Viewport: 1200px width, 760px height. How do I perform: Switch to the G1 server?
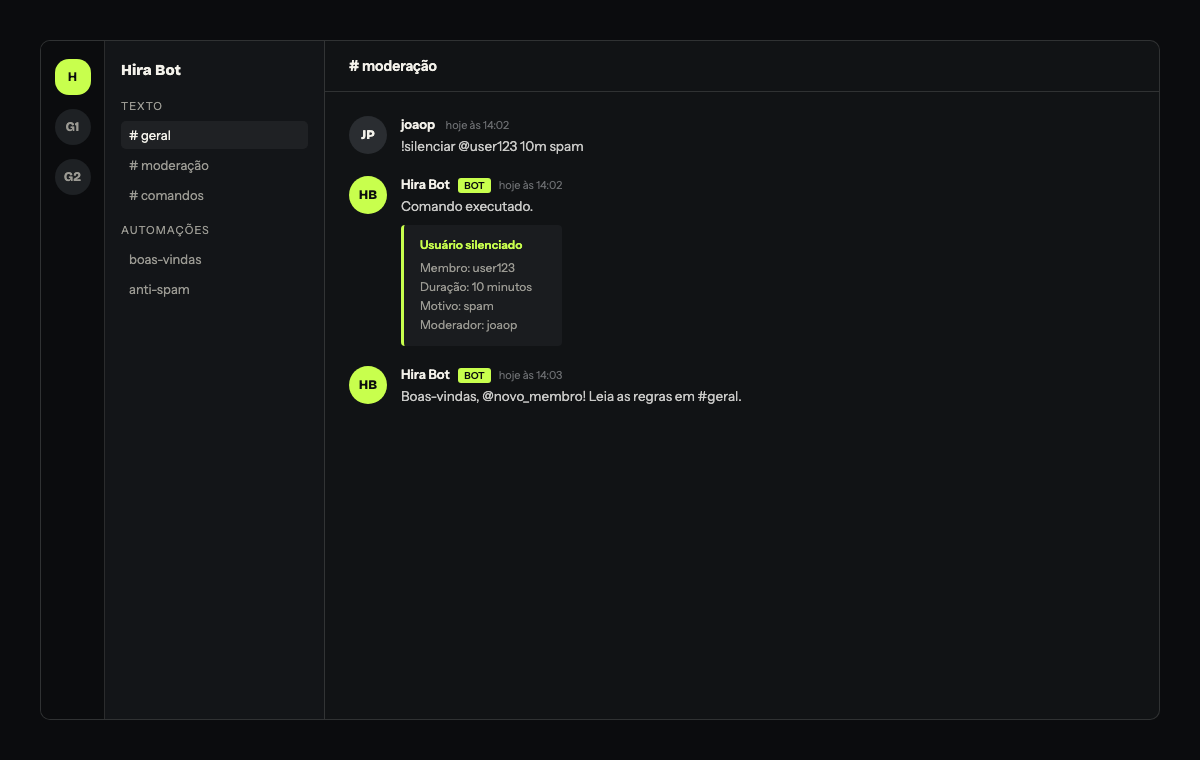coord(73,127)
